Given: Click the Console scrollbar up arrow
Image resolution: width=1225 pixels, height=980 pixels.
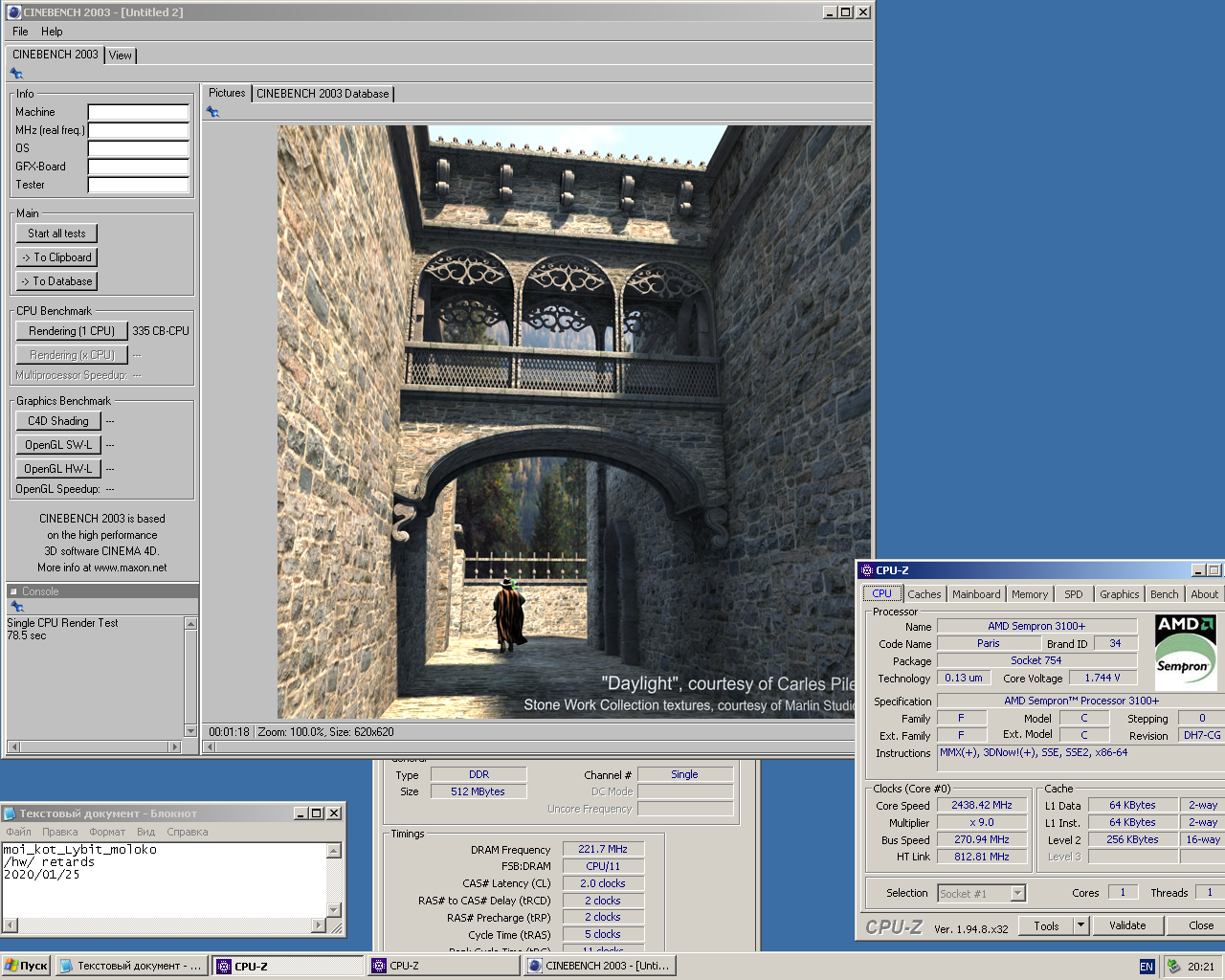Looking at the screenshot, I should 190,624.
